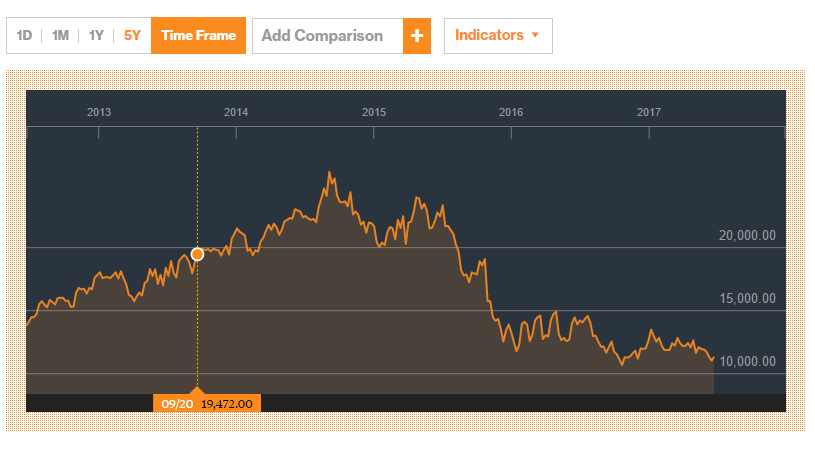Click the 09/20 date flag
815x464 pixels.
point(176,403)
